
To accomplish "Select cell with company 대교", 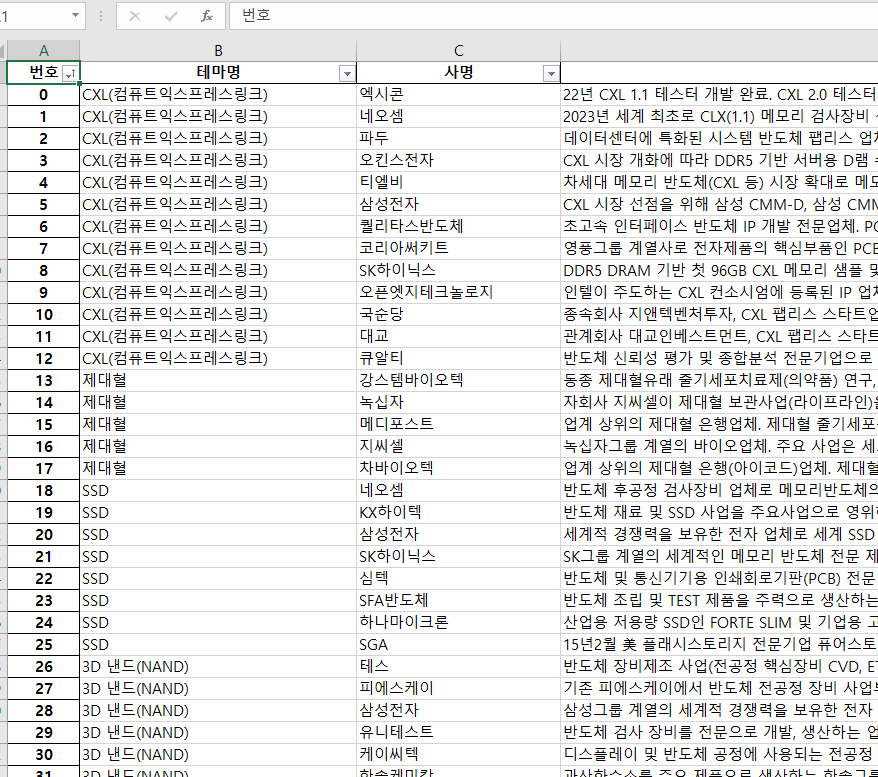I will pyautogui.click(x=458, y=336).
